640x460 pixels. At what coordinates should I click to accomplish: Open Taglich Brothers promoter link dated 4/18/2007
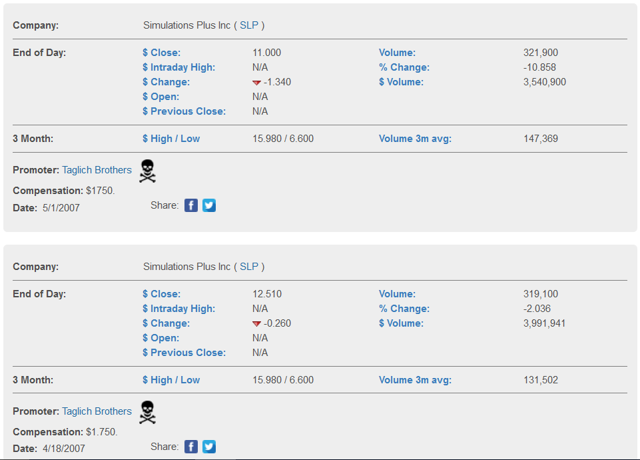tap(97, 411)
